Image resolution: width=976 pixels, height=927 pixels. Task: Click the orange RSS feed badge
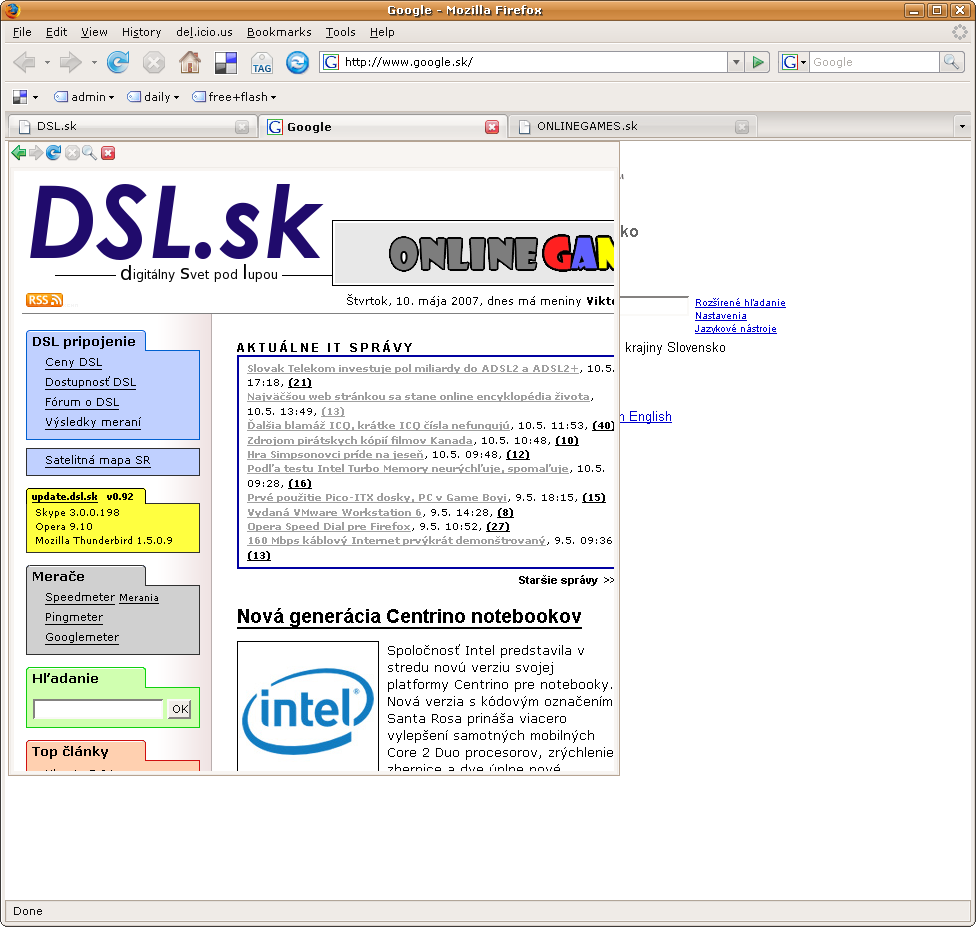(44, 299)
